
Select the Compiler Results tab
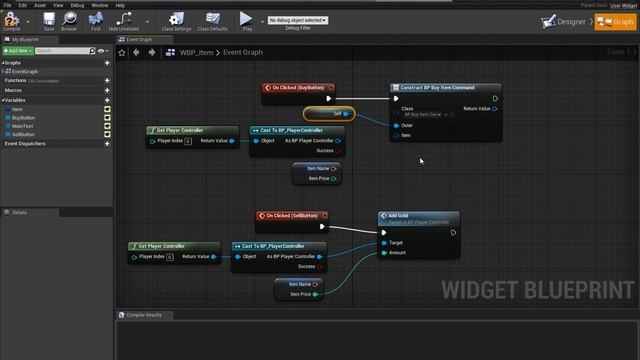144,315
